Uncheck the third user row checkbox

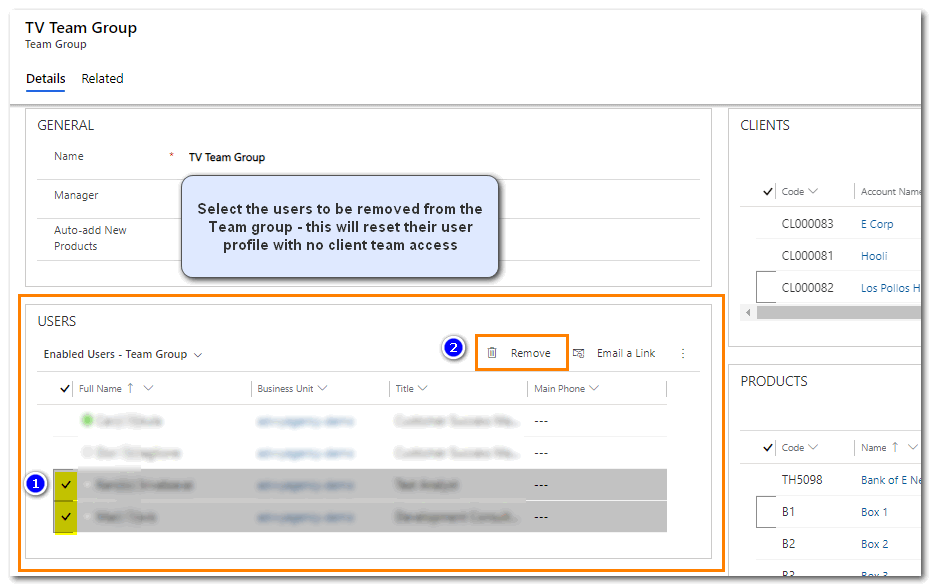(x=66, y=485)
